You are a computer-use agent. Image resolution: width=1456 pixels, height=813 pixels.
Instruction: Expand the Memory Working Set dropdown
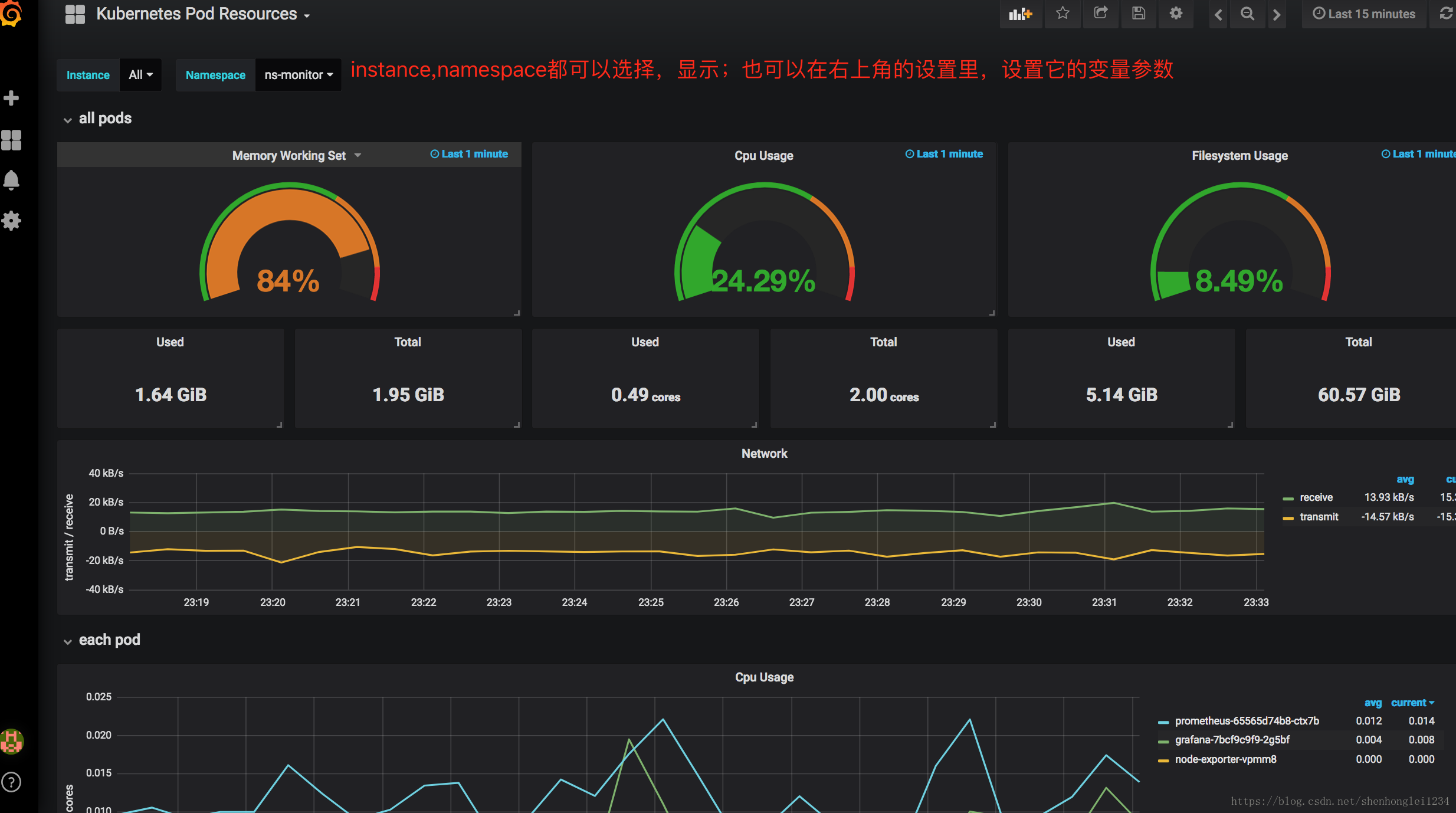(356, 155)
